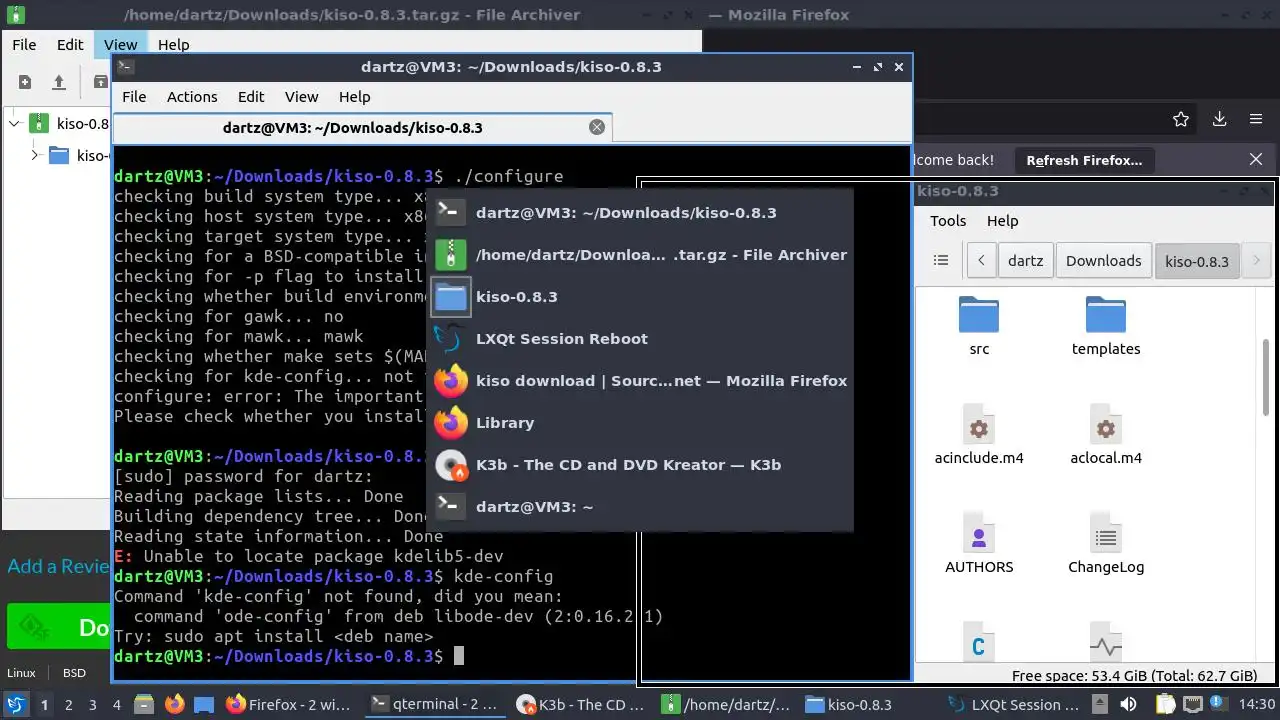Open the src folder in file manager
1280x720 pixels.
coord(979,325)
